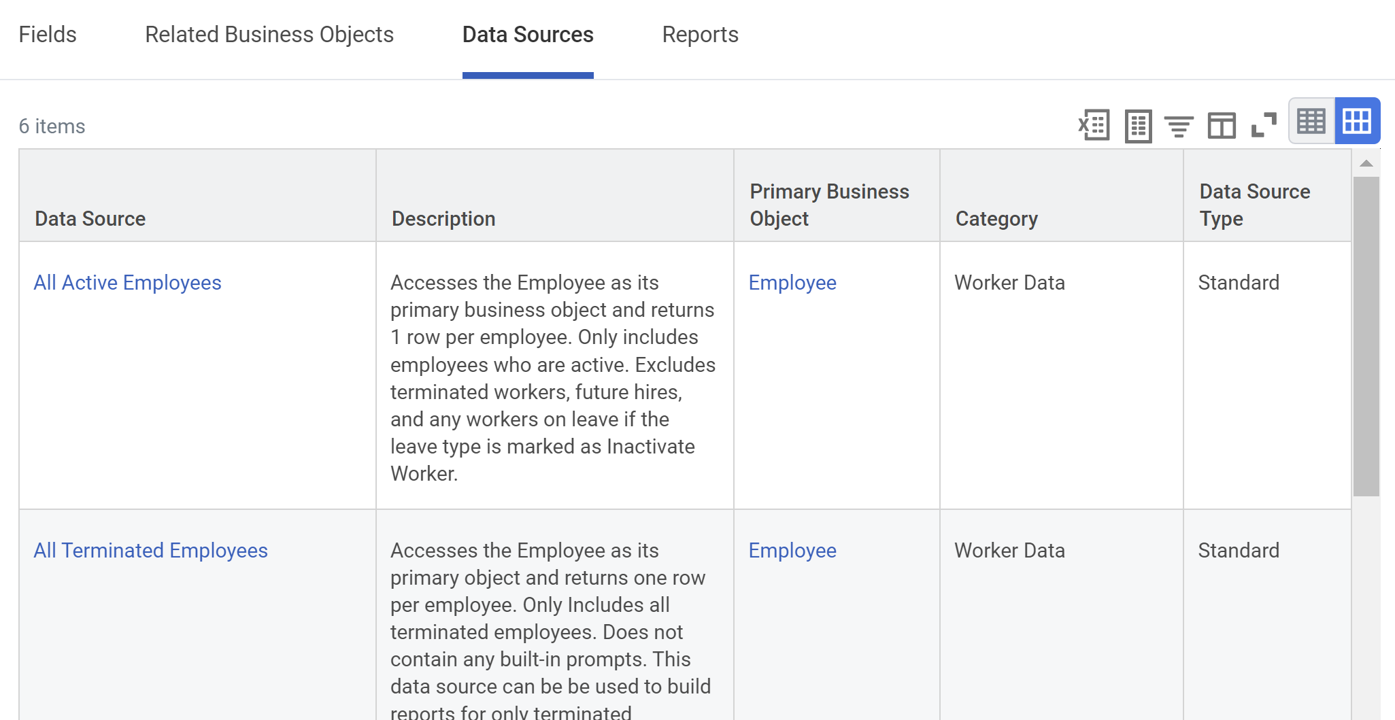This screenshot has height=720, width=1395.
Task: Click the Category column header
Action: click(1062, 196)
